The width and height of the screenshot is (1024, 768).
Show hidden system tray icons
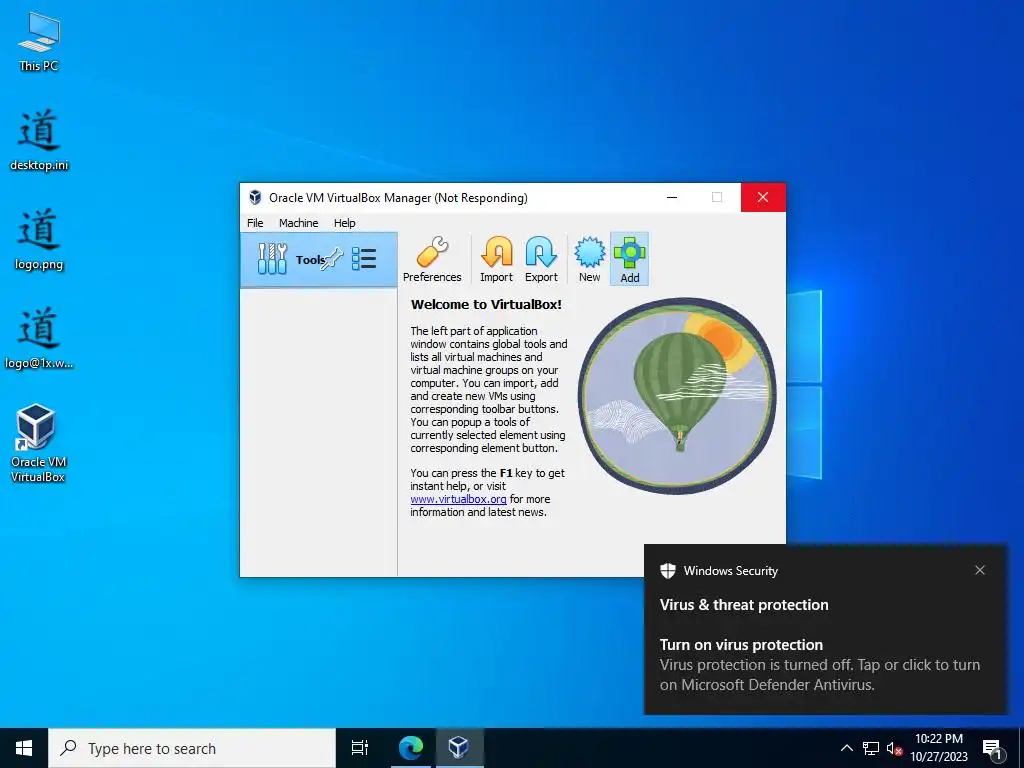[x=846, y=748]
